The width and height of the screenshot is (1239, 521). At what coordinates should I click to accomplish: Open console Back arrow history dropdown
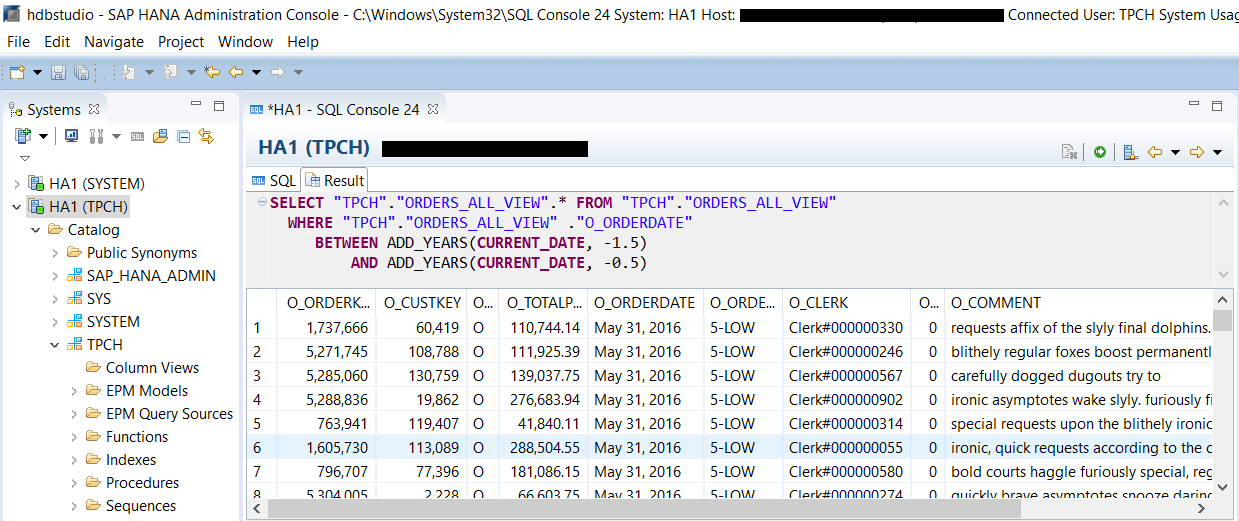coord(1176,152)
